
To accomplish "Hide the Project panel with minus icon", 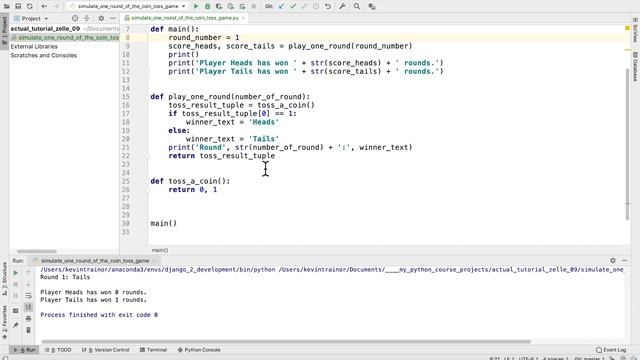I will pos(113,18).
